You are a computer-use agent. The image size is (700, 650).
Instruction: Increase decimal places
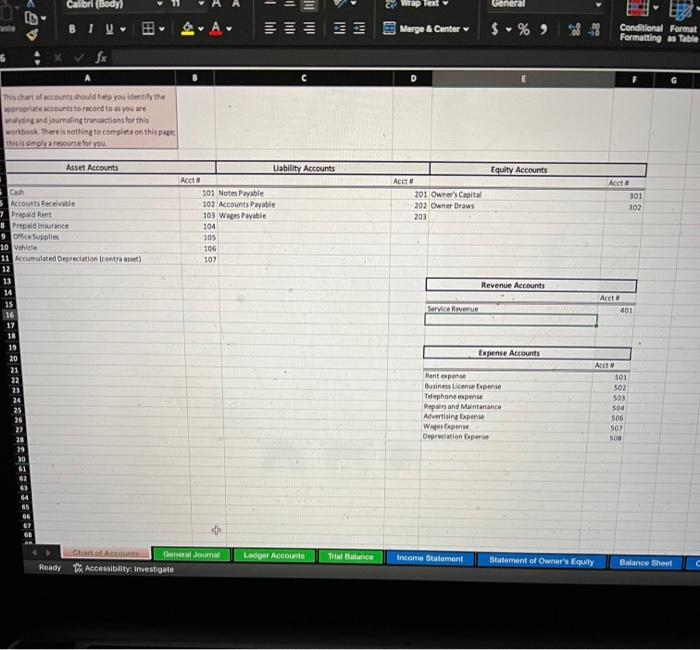click(x=574, y=30)
